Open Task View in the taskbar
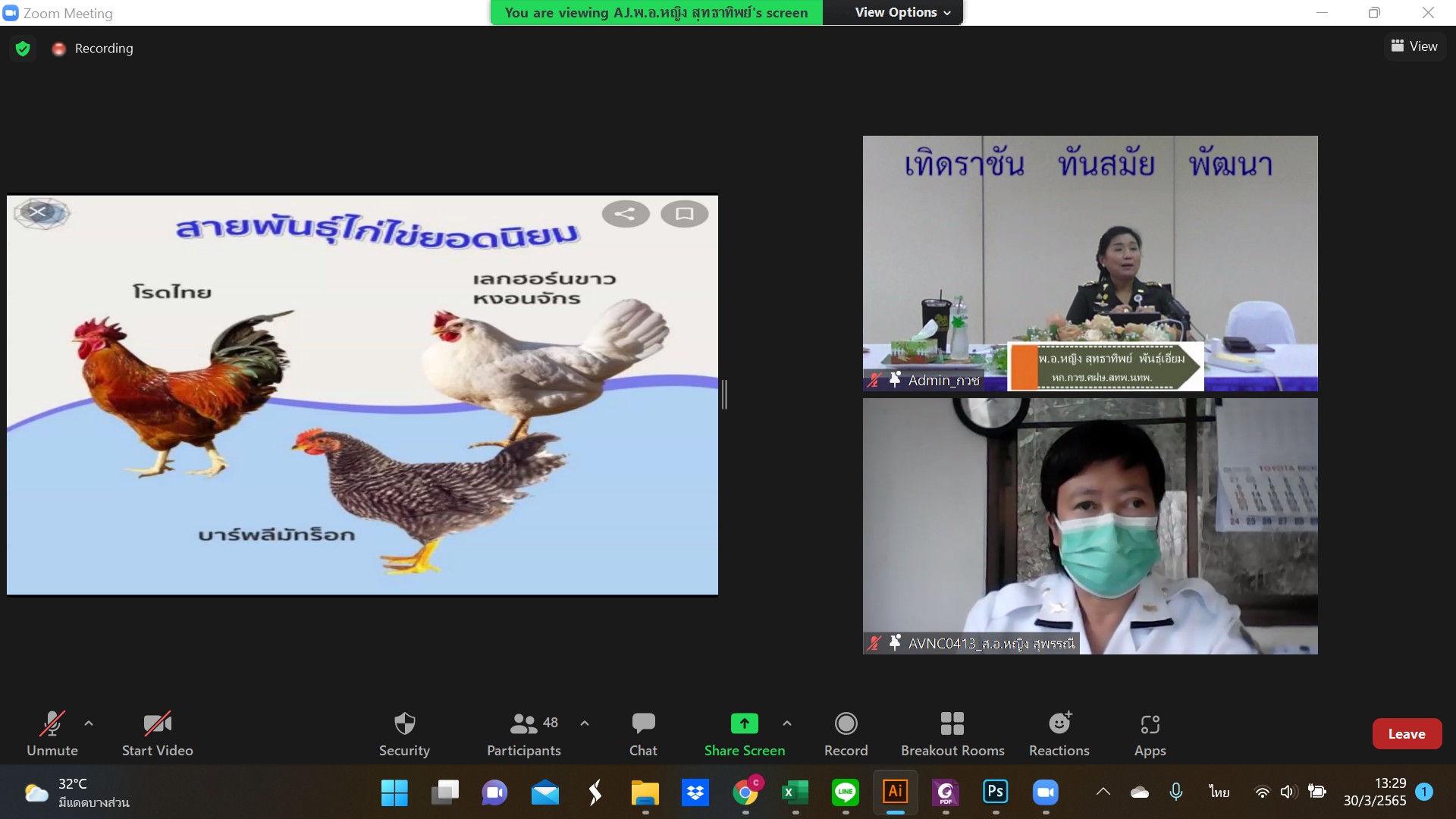Screen dimensions: 1456x819 444,792
